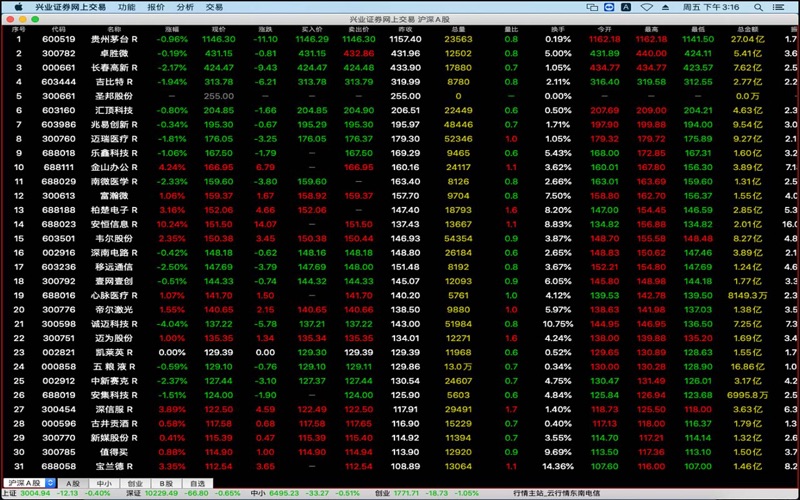The image size is (800, 500).
Task: Select the 迈瑞医疗 R row
Action: tap(400, 139)
